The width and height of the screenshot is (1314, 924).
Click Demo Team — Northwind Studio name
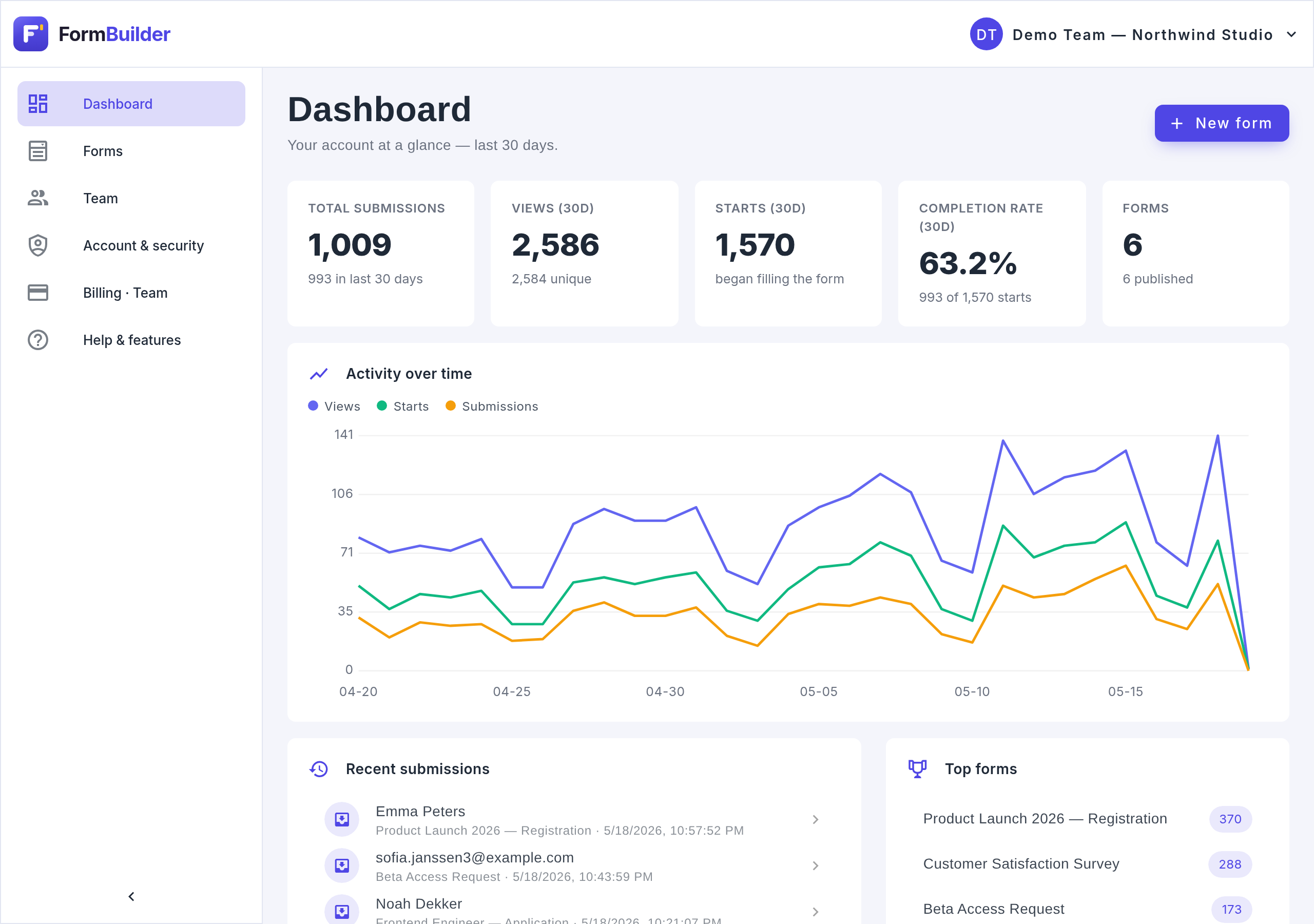[x=1143, y=35]
